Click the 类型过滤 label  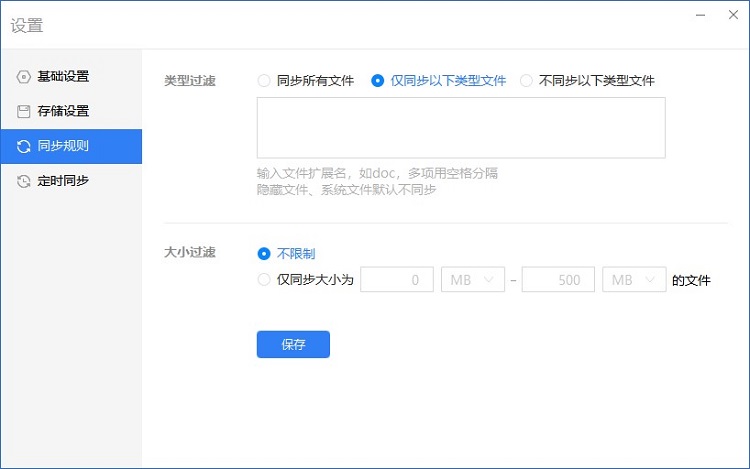pos(190,81)
